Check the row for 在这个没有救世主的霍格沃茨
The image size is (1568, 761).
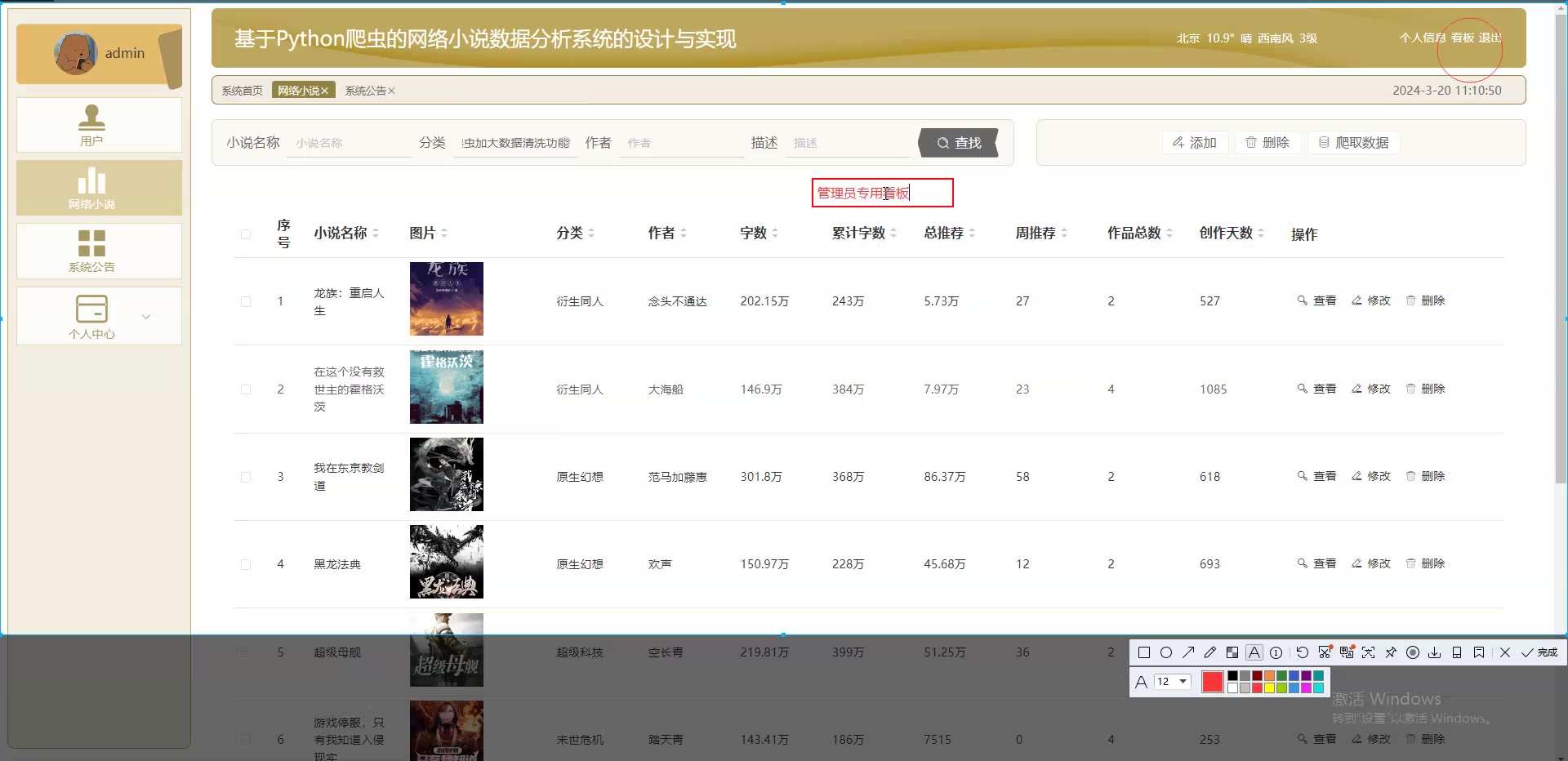click(x=246, y=389)
